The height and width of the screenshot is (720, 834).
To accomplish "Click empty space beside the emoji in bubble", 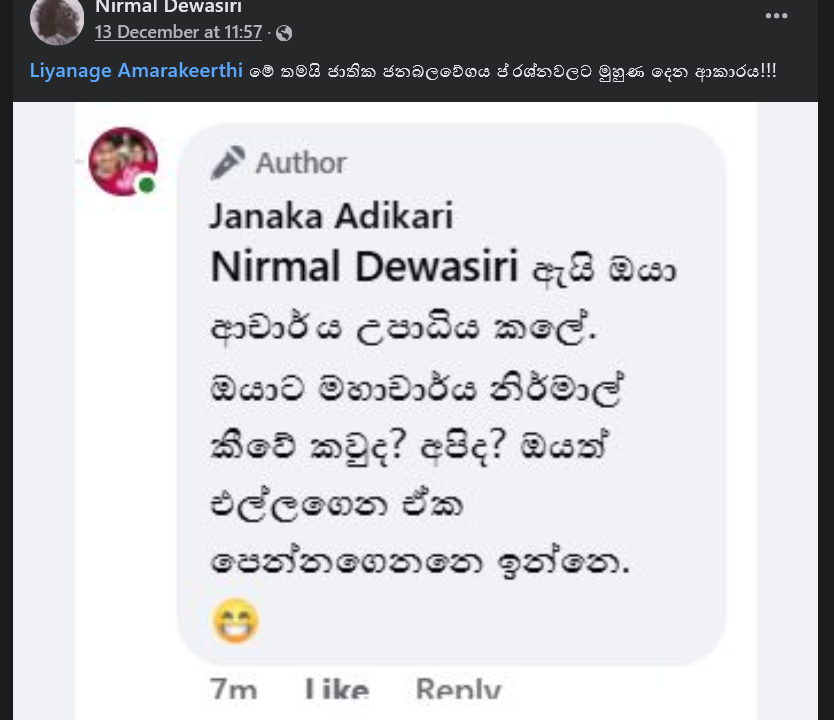I will pyautogui.click(x=480, y=622).
